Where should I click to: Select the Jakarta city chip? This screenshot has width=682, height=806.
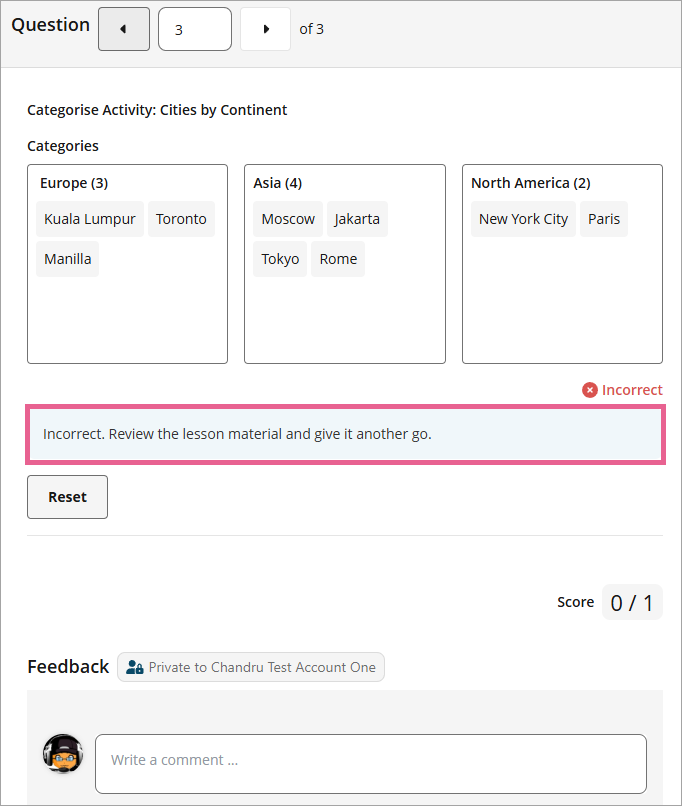357,219
